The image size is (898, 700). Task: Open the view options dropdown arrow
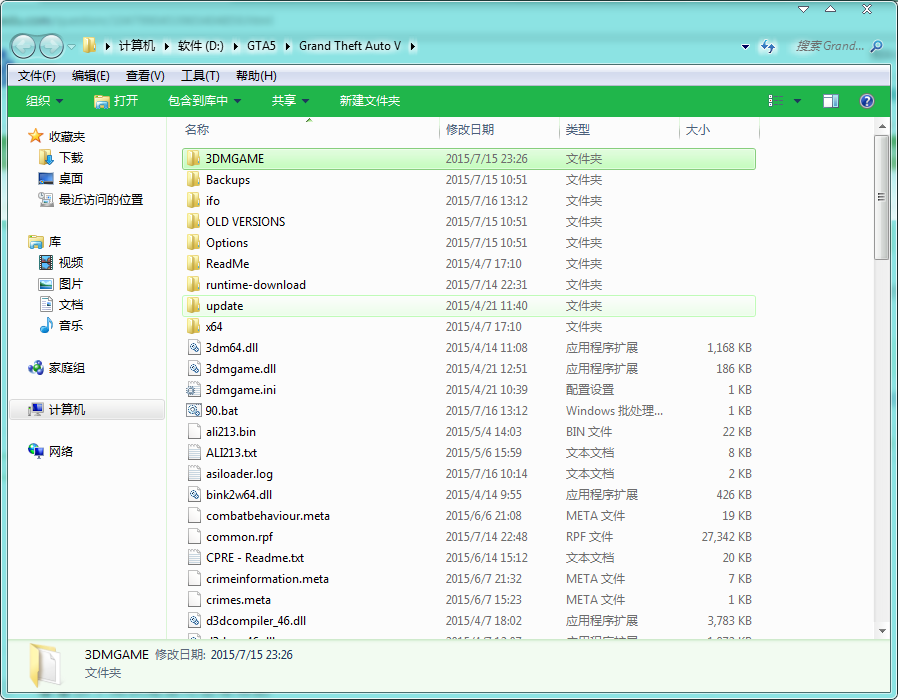[797, 101]
